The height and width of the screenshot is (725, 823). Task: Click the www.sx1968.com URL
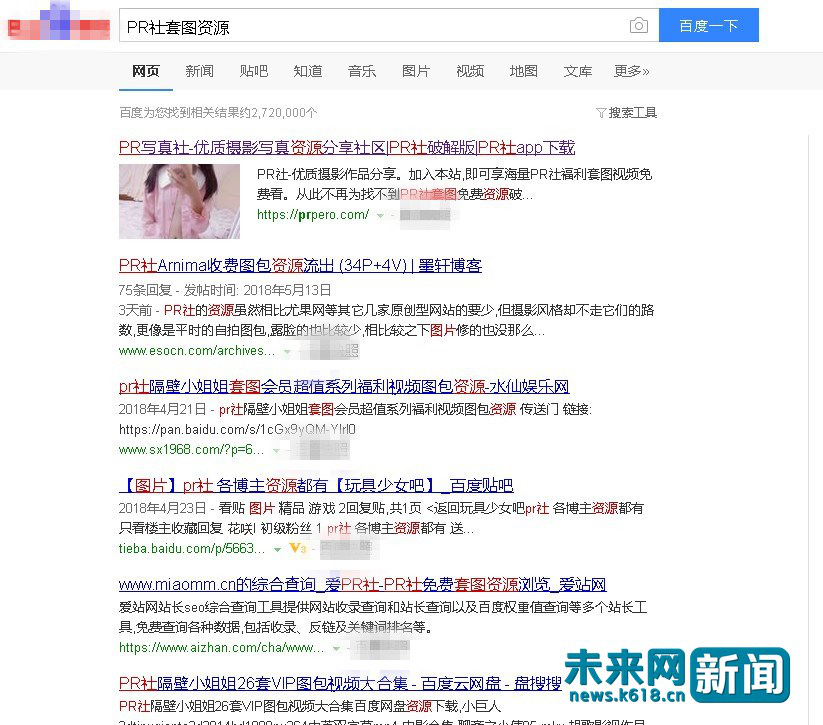pos(192,450)
